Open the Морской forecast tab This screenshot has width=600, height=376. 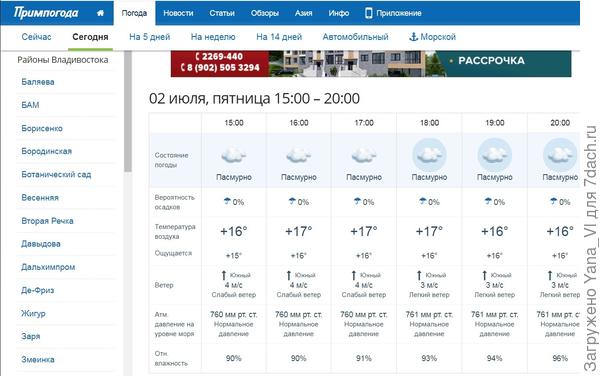[438, 37]
